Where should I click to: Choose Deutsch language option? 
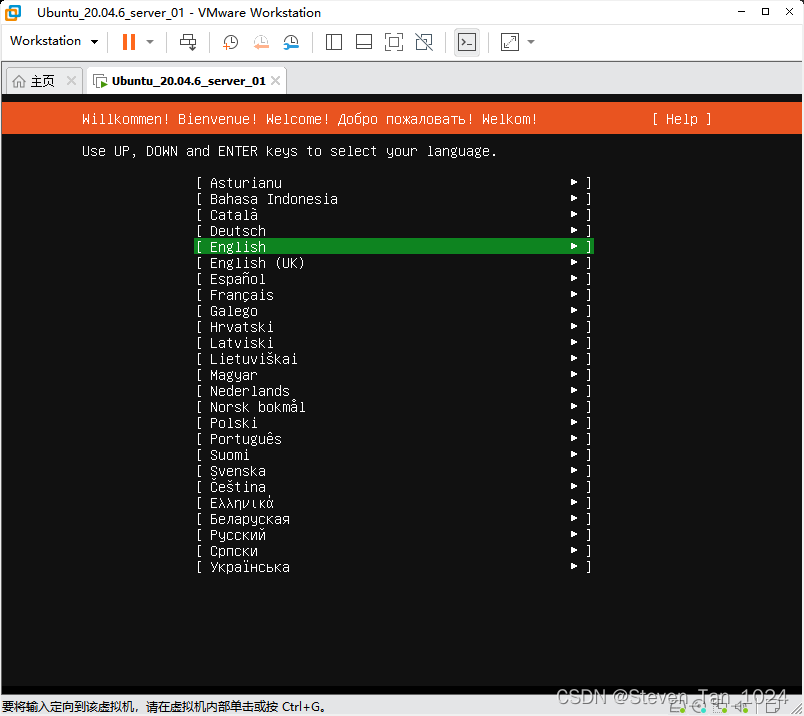click(394, 230)
